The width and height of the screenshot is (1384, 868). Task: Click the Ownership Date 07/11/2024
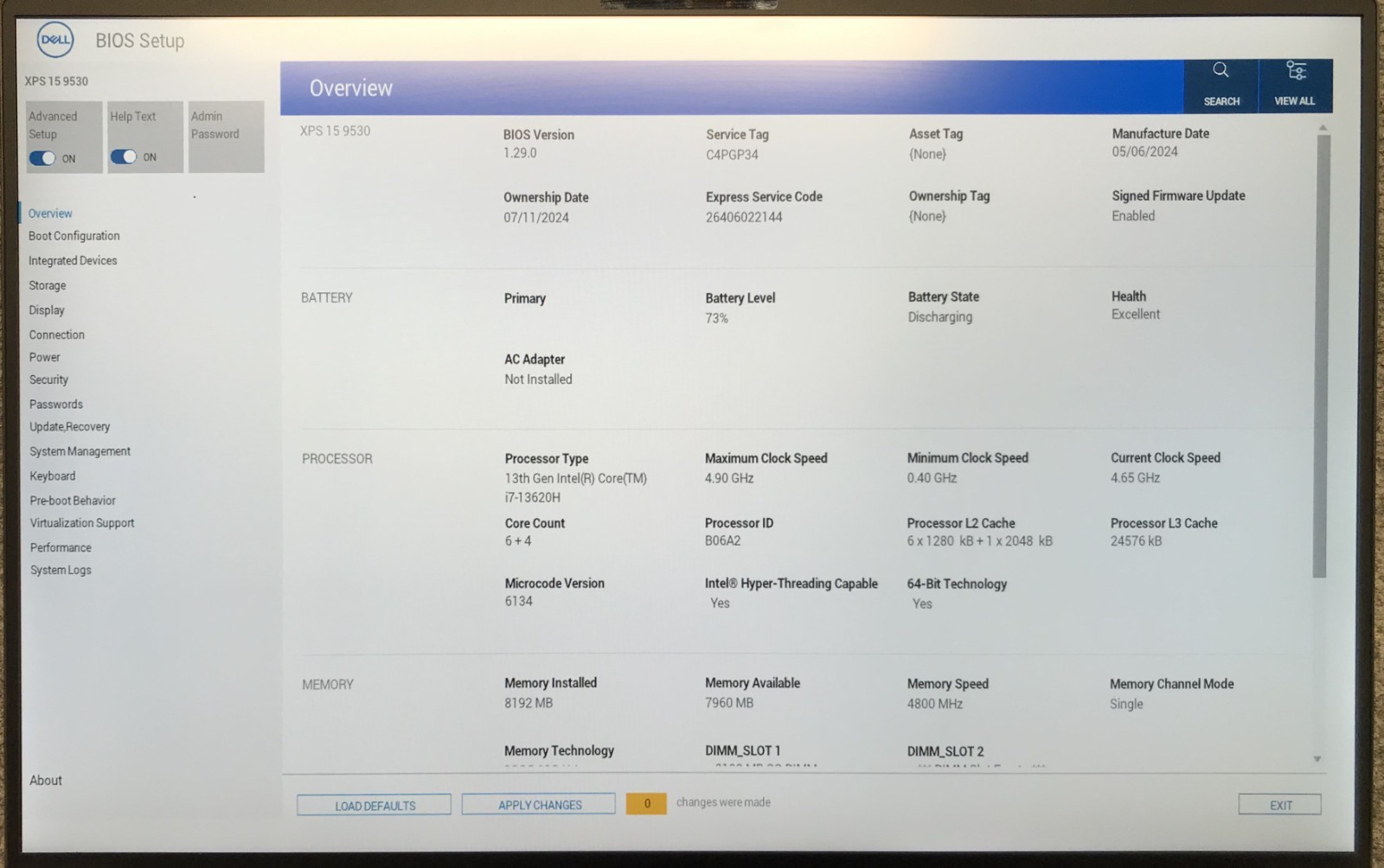pyautogui.click(x=536, y=218)
